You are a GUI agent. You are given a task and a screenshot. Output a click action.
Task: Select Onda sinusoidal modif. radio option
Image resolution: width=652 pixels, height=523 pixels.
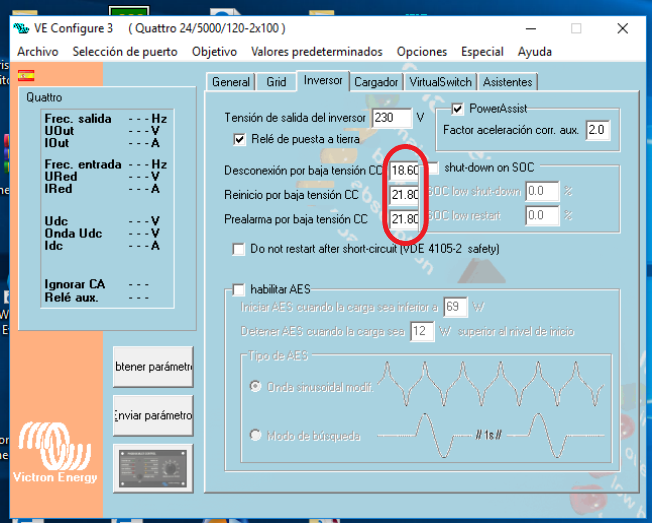coord(255,386)
